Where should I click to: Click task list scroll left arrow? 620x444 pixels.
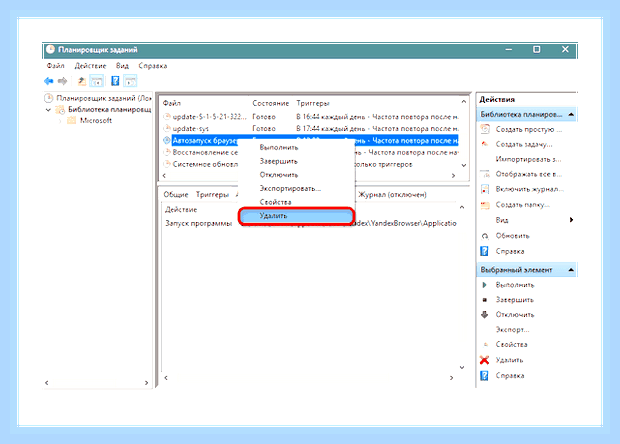[x=164, y=176]
